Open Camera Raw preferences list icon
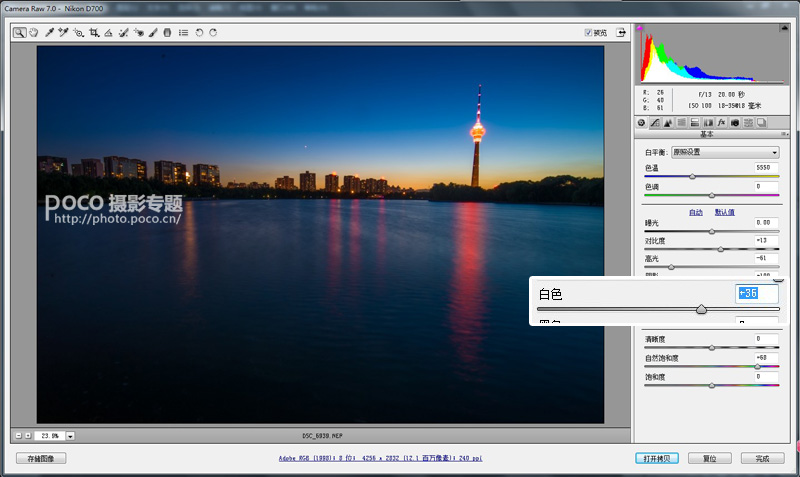The image size is (800, 477). click(183, 33)
